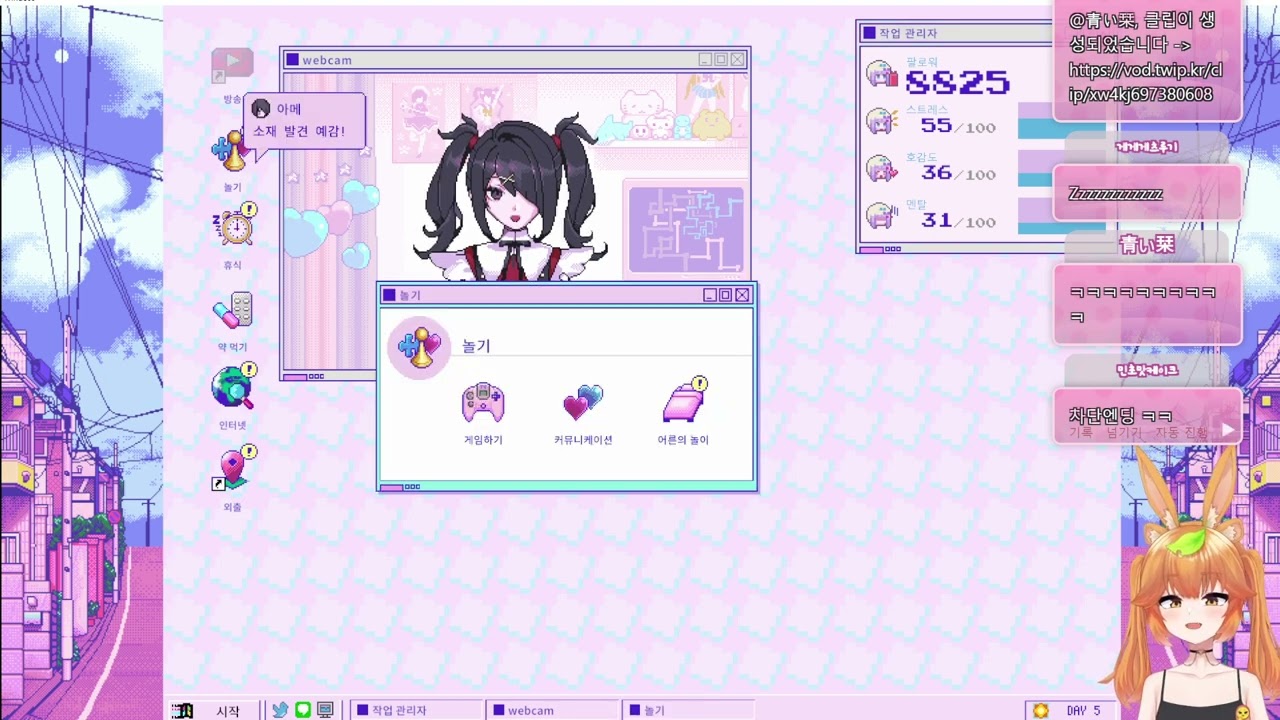The height and width of the screenshot is (720, 1280).
Task: Select 어른의 놀이 bed icon in 놀기 window
Action: 685,400
